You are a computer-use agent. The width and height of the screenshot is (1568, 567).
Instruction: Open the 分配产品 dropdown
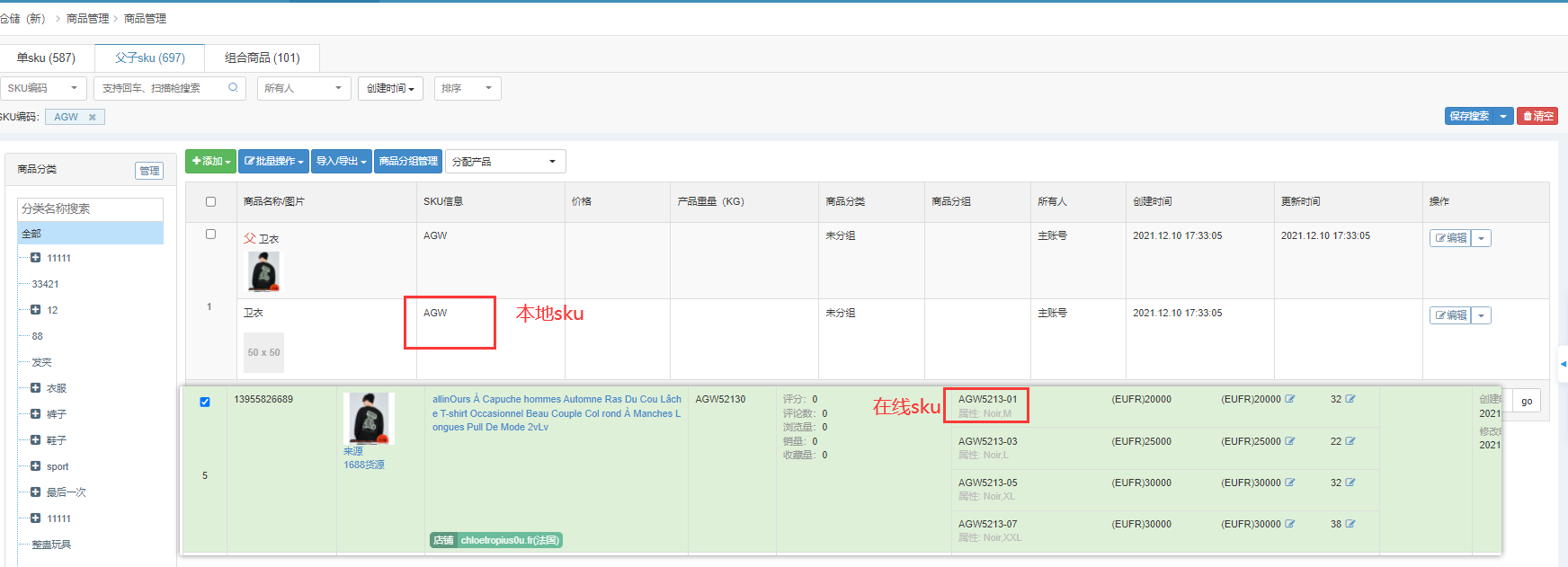click(x=504, y=162)
